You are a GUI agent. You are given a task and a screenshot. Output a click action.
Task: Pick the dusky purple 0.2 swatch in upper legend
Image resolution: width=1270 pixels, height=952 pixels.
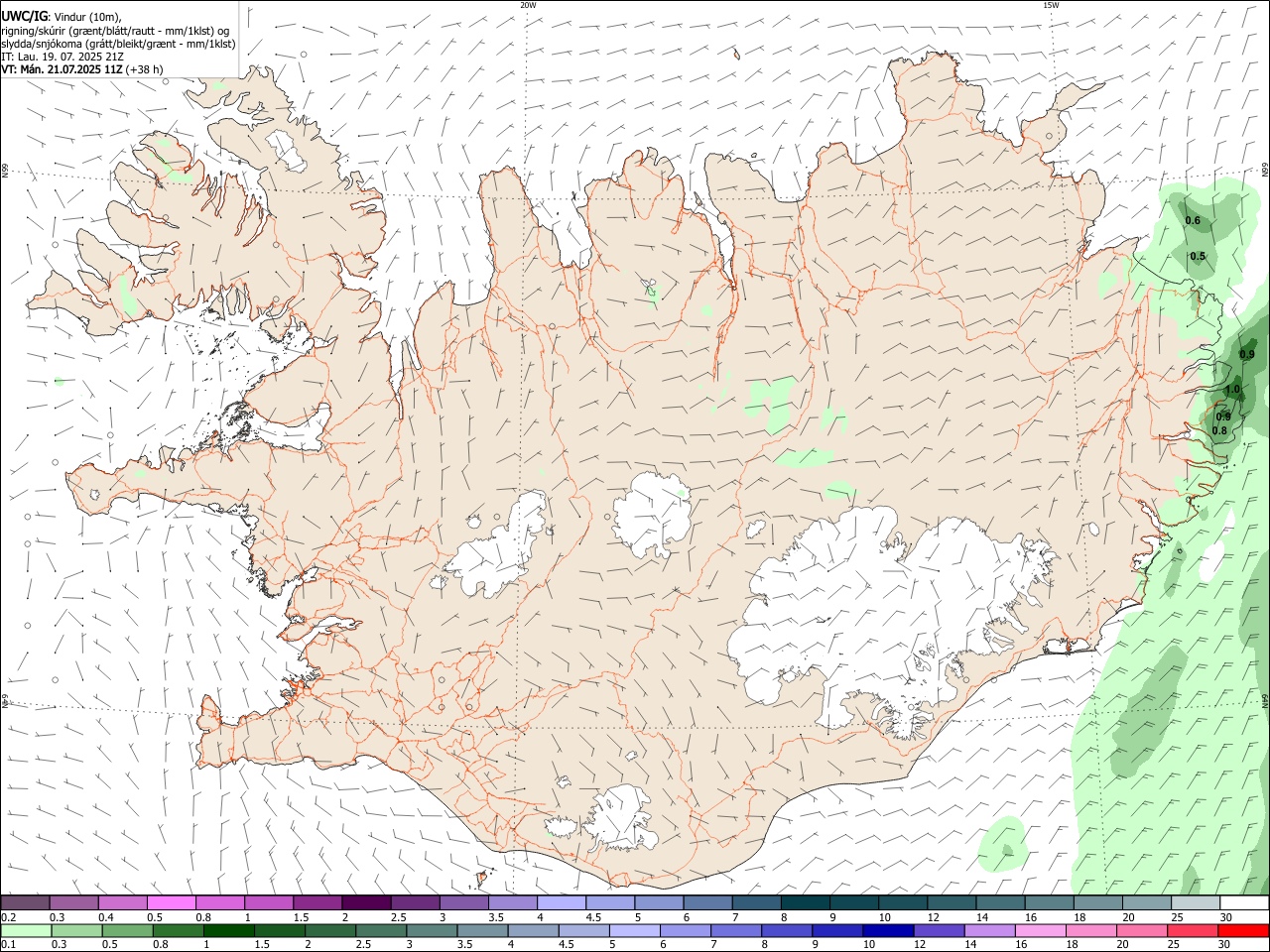click(25, 902)
